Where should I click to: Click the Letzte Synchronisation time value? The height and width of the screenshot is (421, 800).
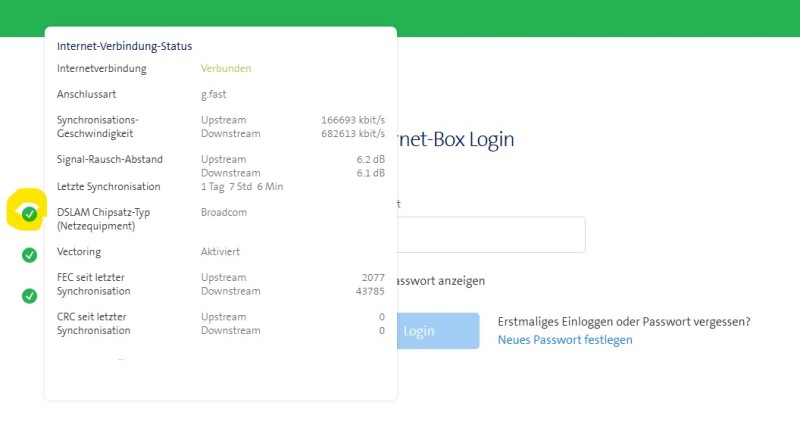242,187
